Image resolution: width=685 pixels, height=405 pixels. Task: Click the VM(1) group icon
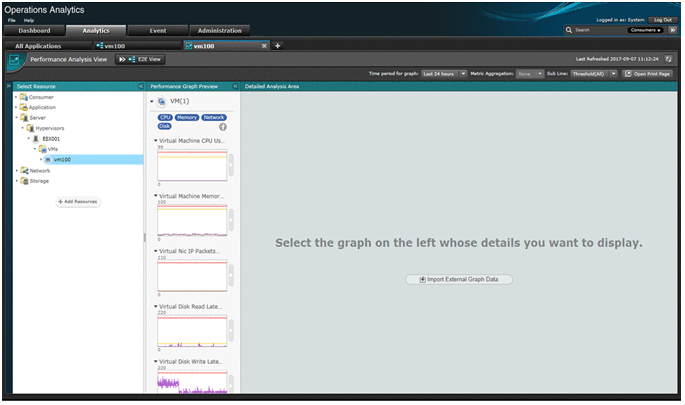tap(162, 101)
